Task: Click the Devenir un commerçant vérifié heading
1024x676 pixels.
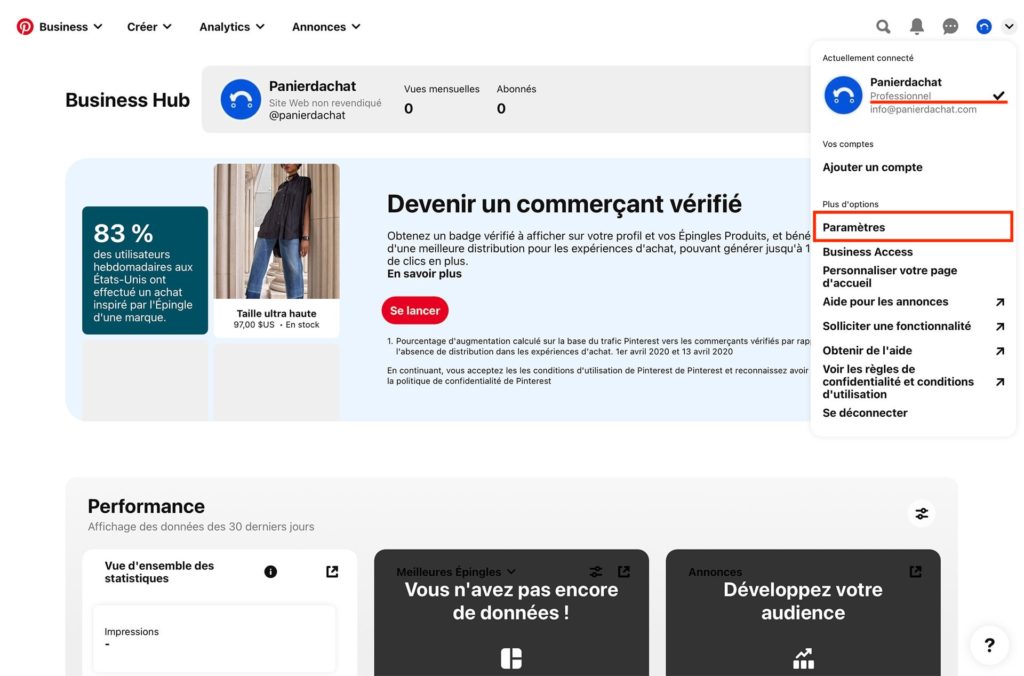Action: pyautogui.click(x=564, y=204)
